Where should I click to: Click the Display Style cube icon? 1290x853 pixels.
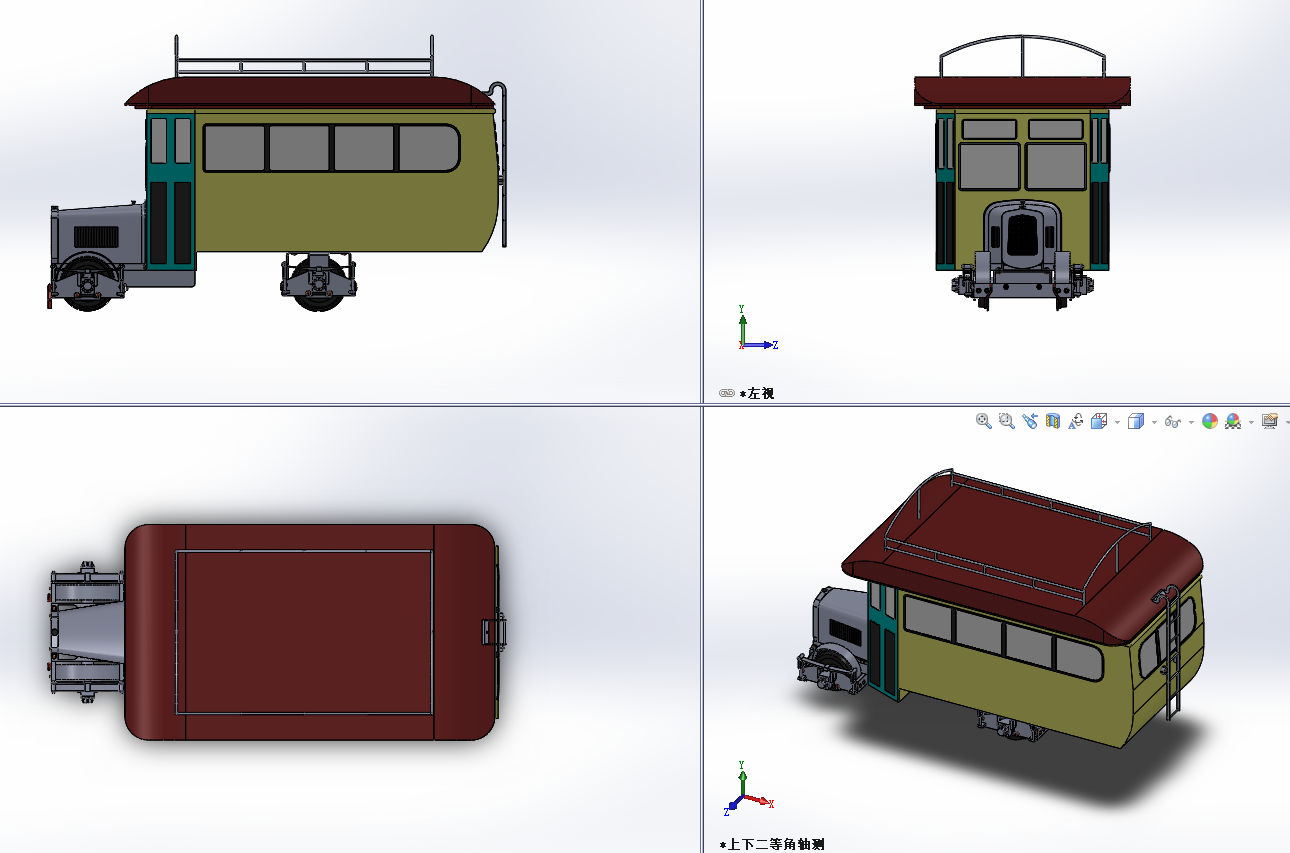pos(1135,422)
